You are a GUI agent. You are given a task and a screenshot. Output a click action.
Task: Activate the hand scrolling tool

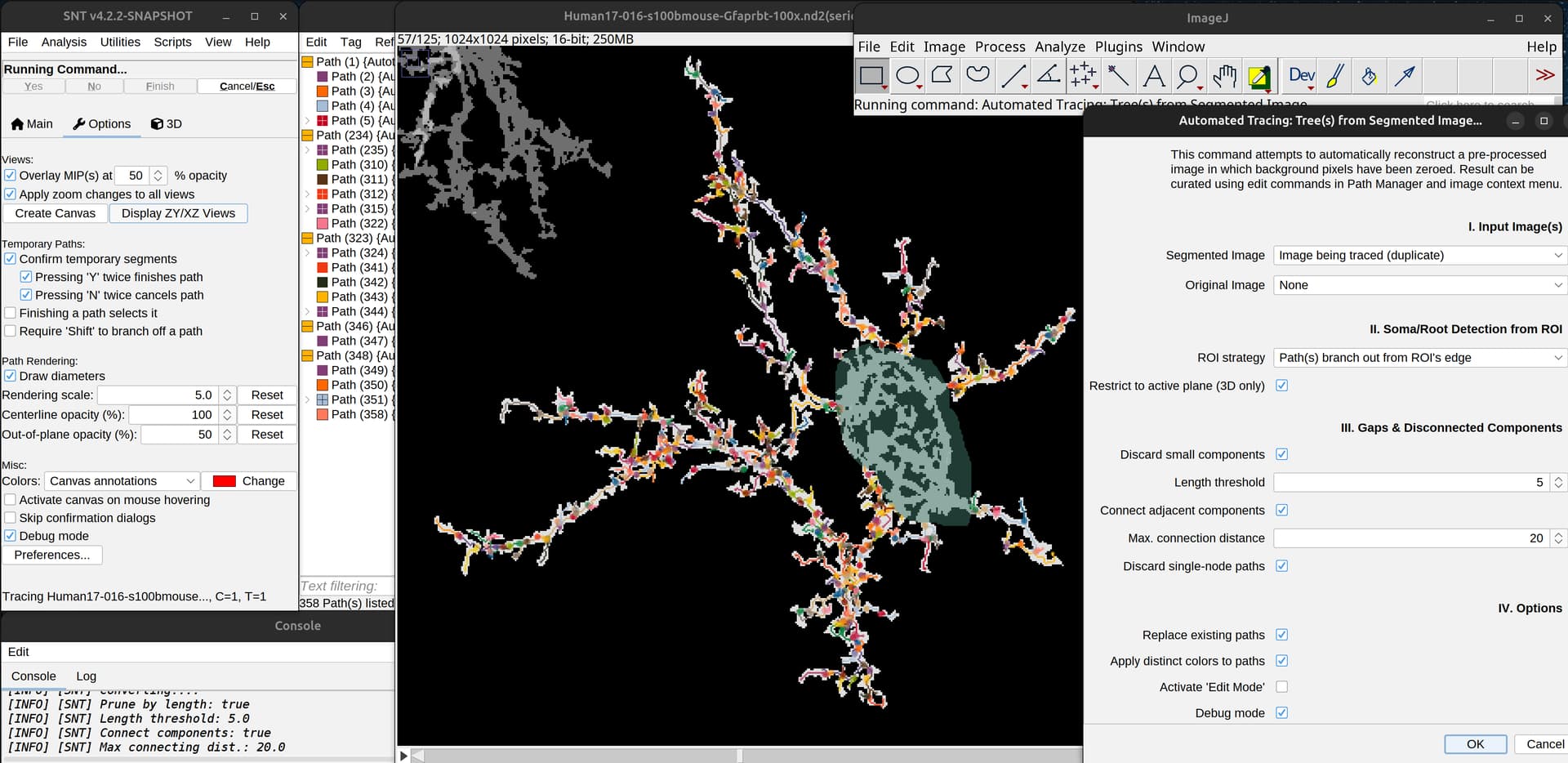[1223, 75]
